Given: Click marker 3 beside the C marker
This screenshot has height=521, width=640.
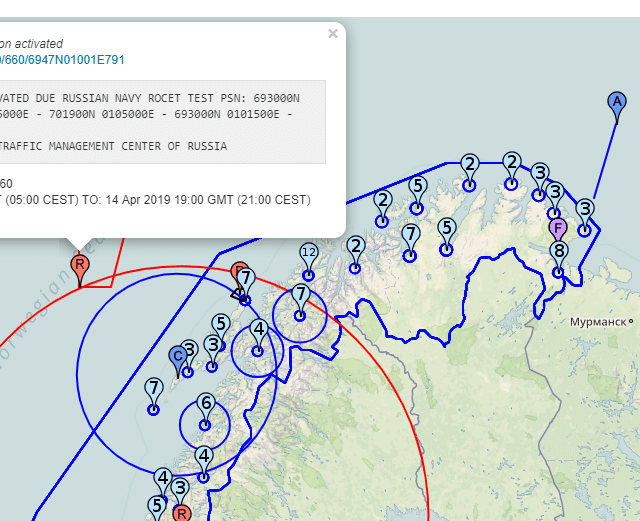Looking at the screenshot, I should (x=188, y=350).
